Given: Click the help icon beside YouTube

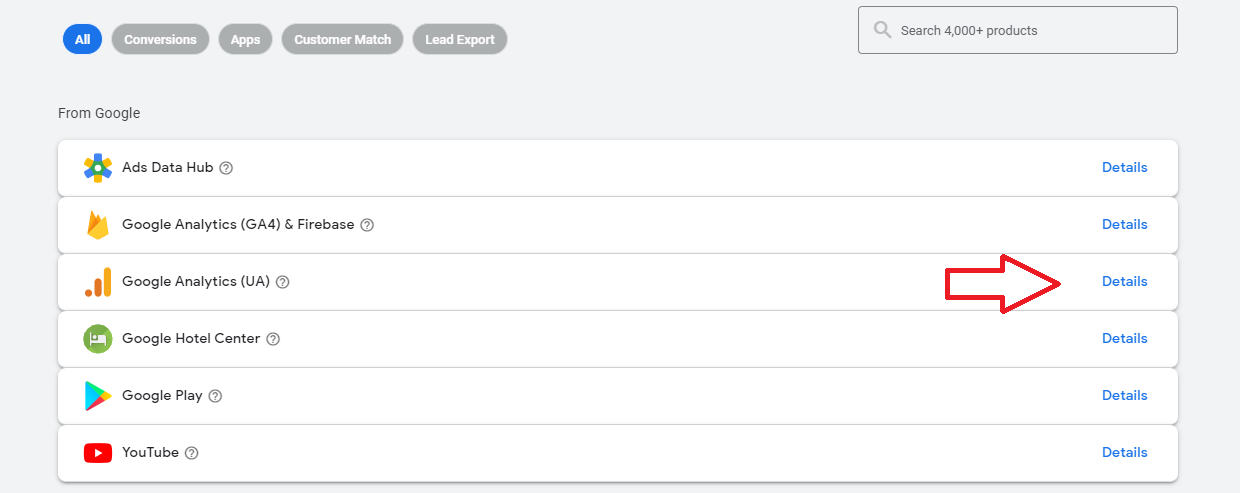Looking at the screenshot, I should (192, 453).
